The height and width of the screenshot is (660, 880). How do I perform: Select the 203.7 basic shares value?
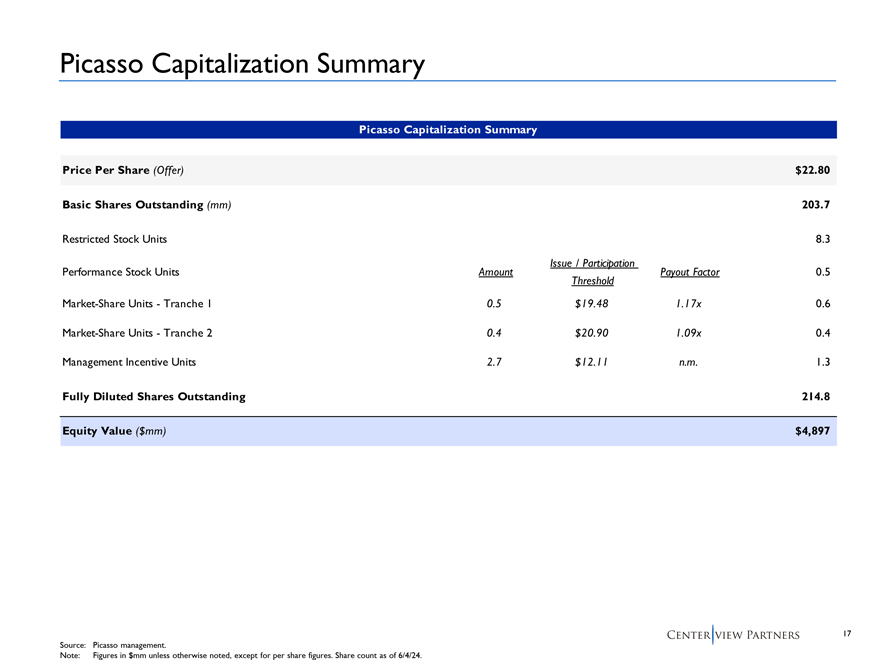(x=816, y=205)
